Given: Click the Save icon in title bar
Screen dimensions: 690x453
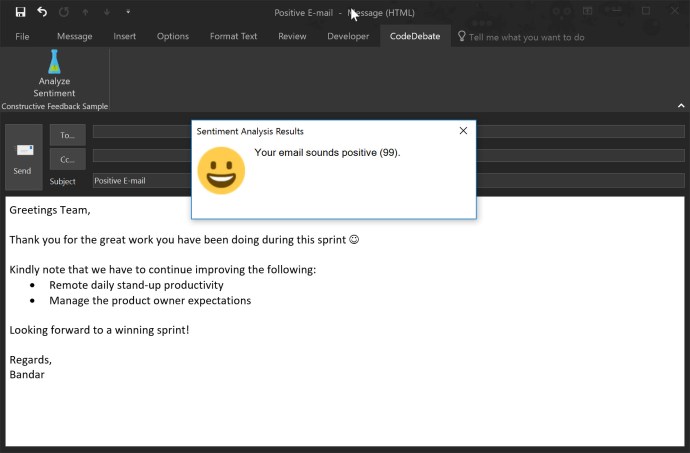Looking at the screenshot, I should (20, 12).
